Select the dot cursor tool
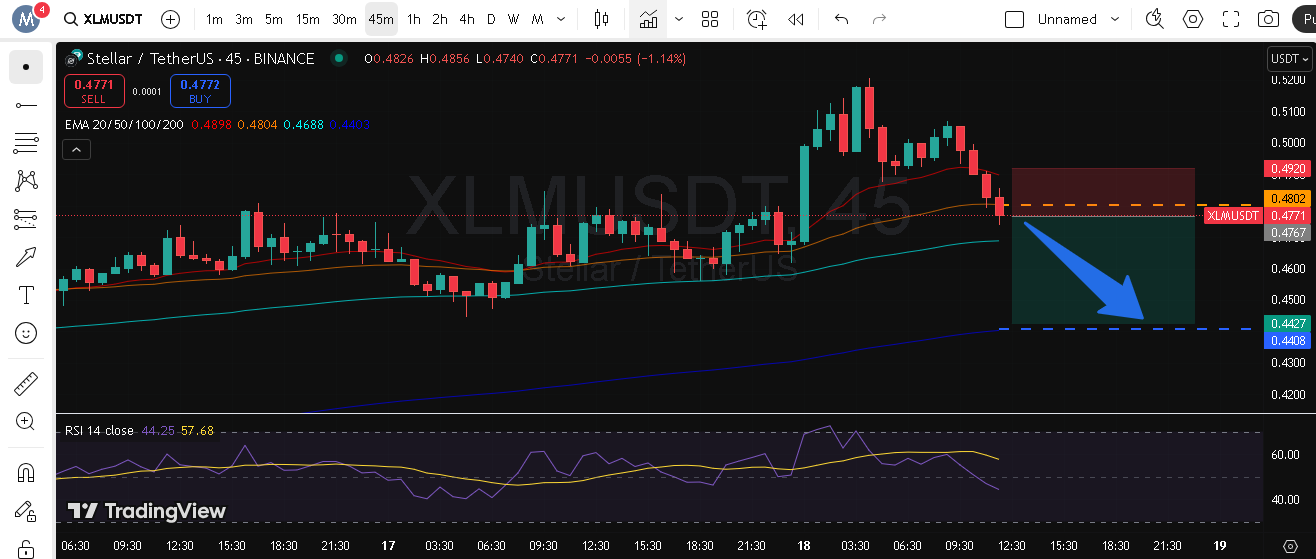The image size is (1316, 559). tap(26, 67)
